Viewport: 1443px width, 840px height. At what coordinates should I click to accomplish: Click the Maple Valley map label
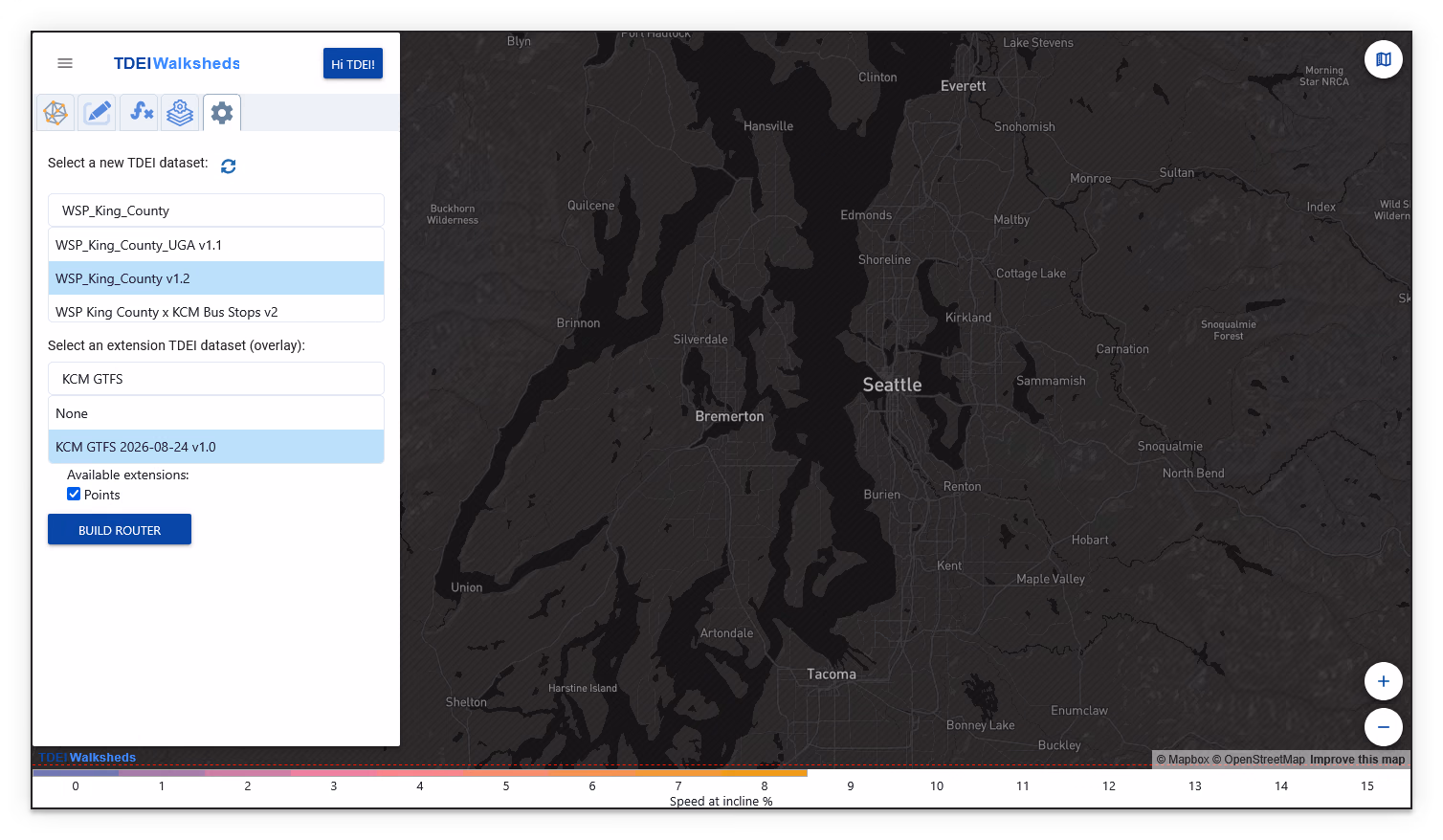[1051, 579]
